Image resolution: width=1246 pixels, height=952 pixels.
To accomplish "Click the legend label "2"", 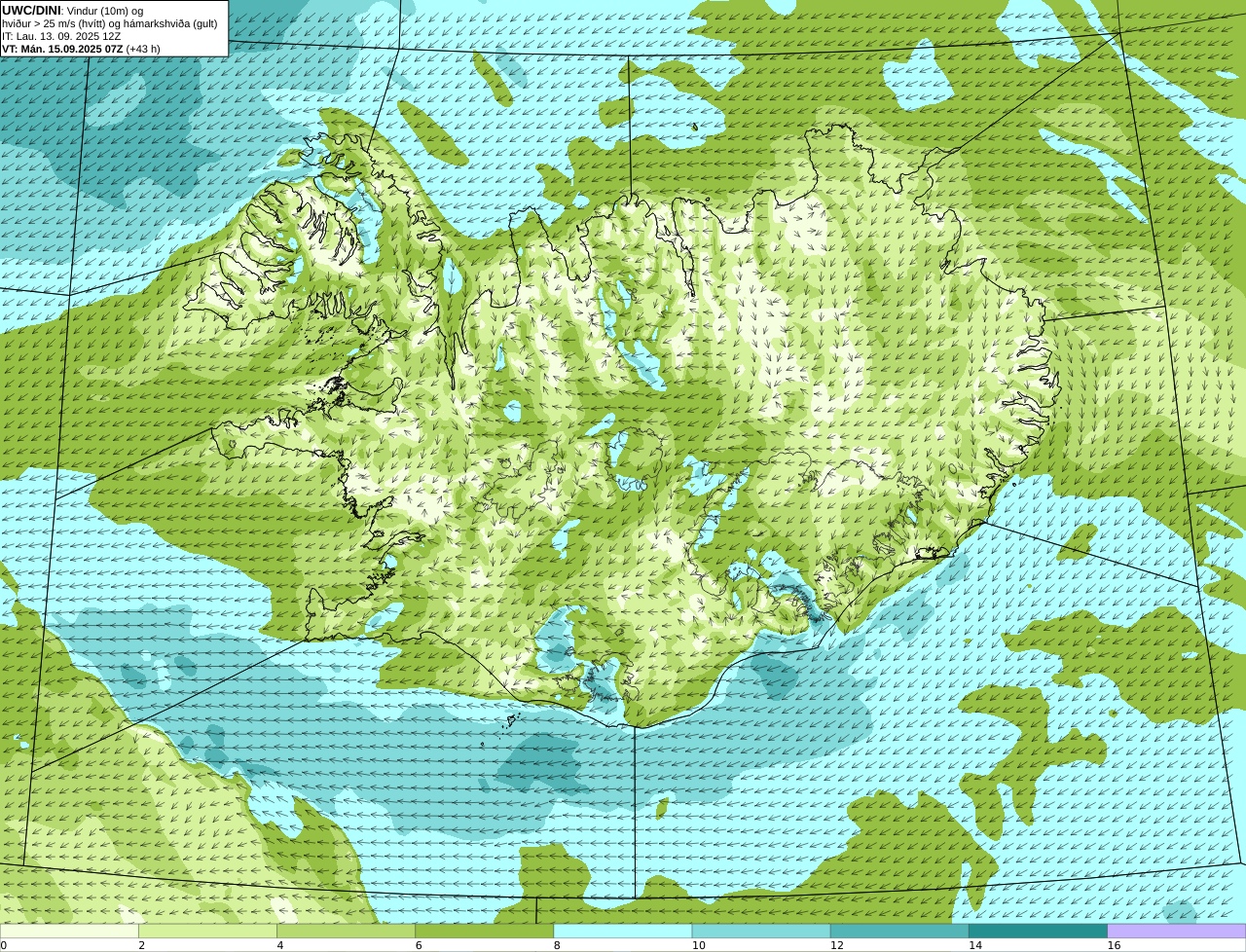I will pyautogui.click(x=141, y=945).
